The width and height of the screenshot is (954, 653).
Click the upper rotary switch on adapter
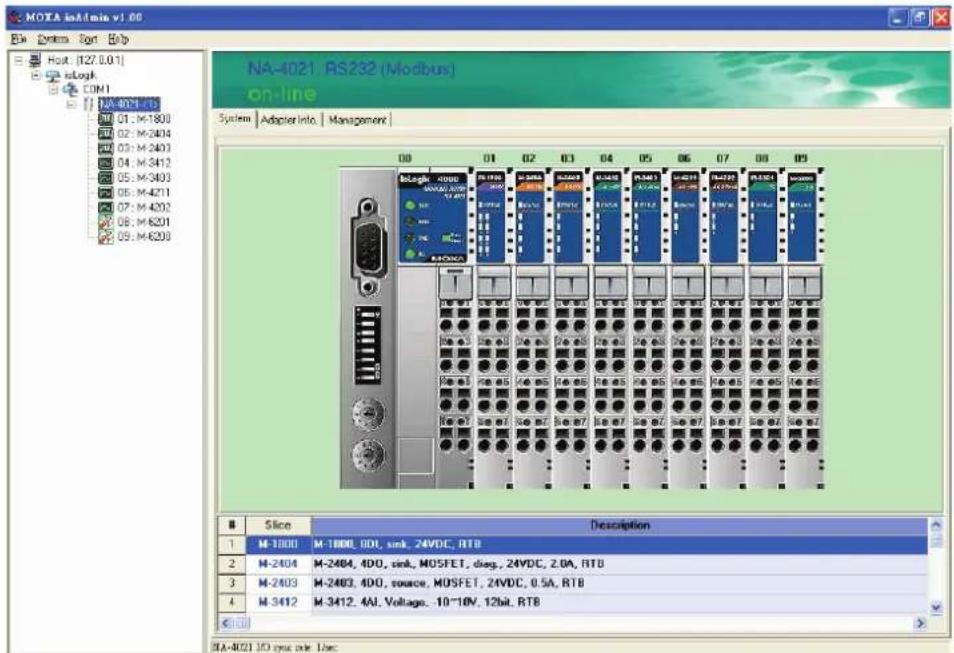(x=368, y=414)
